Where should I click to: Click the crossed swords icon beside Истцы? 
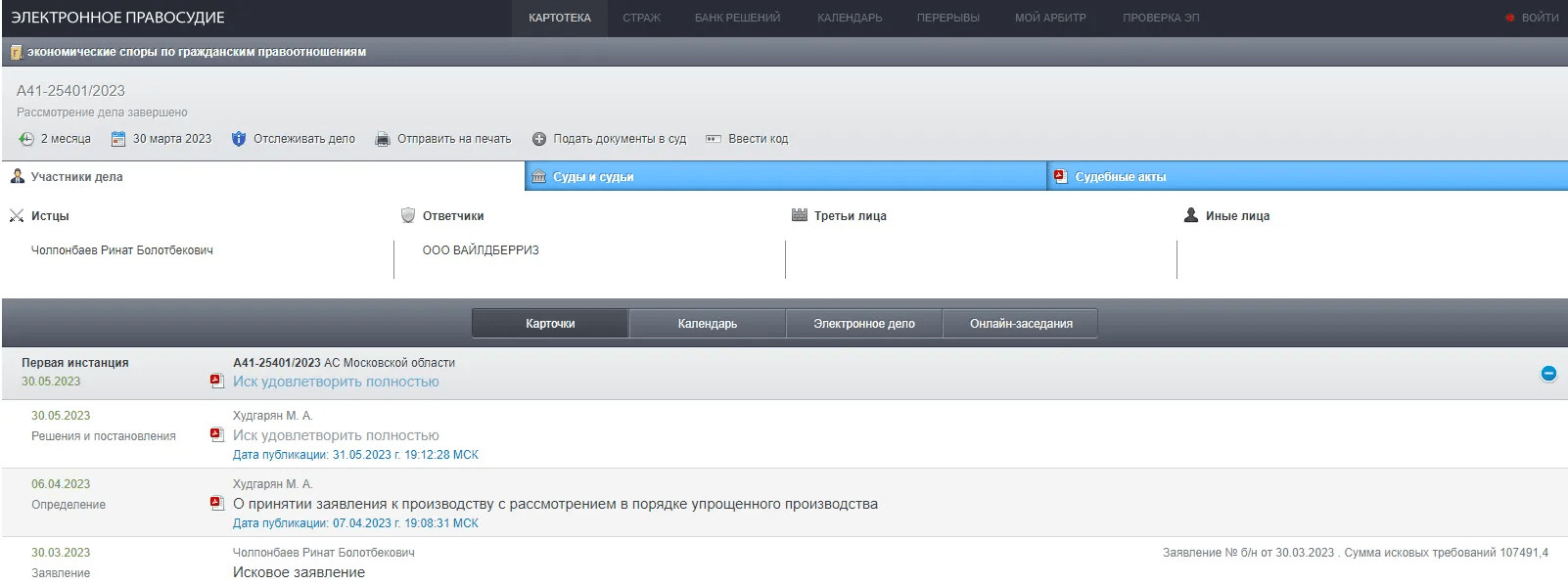pos(17,215)
